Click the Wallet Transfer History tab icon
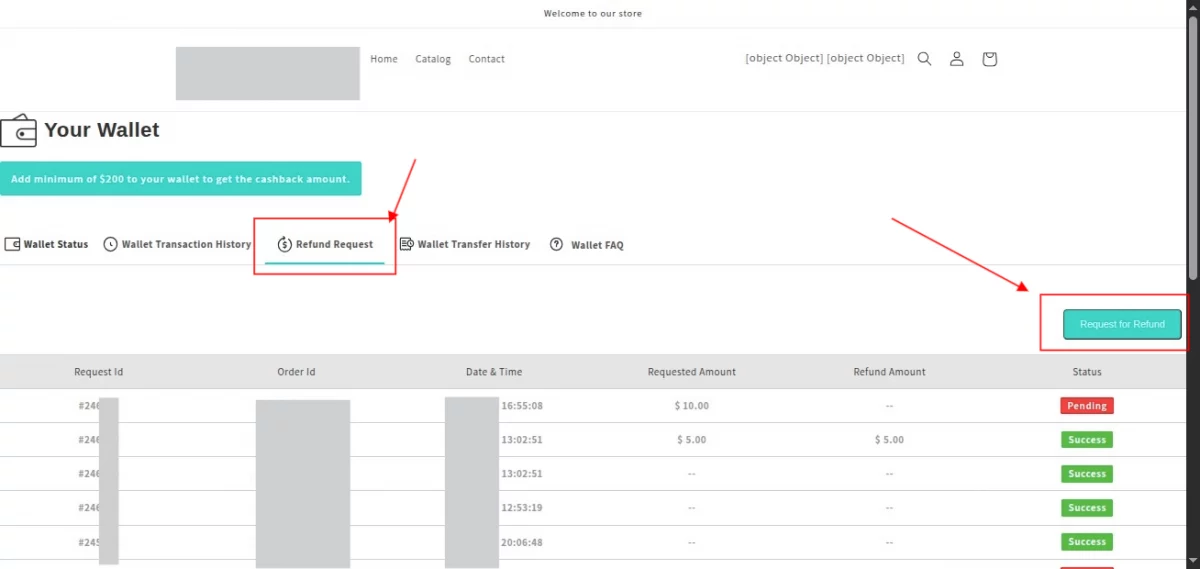 407,244
